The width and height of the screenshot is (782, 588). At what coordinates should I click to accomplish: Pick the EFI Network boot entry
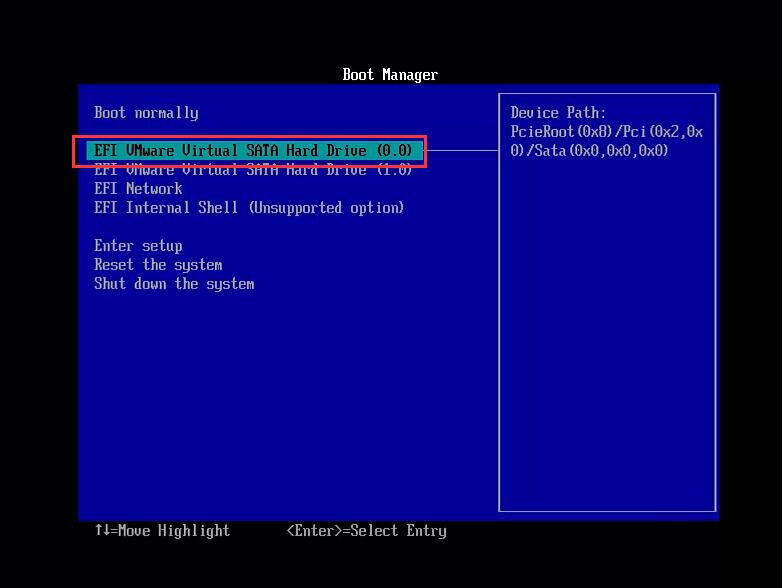138,189
